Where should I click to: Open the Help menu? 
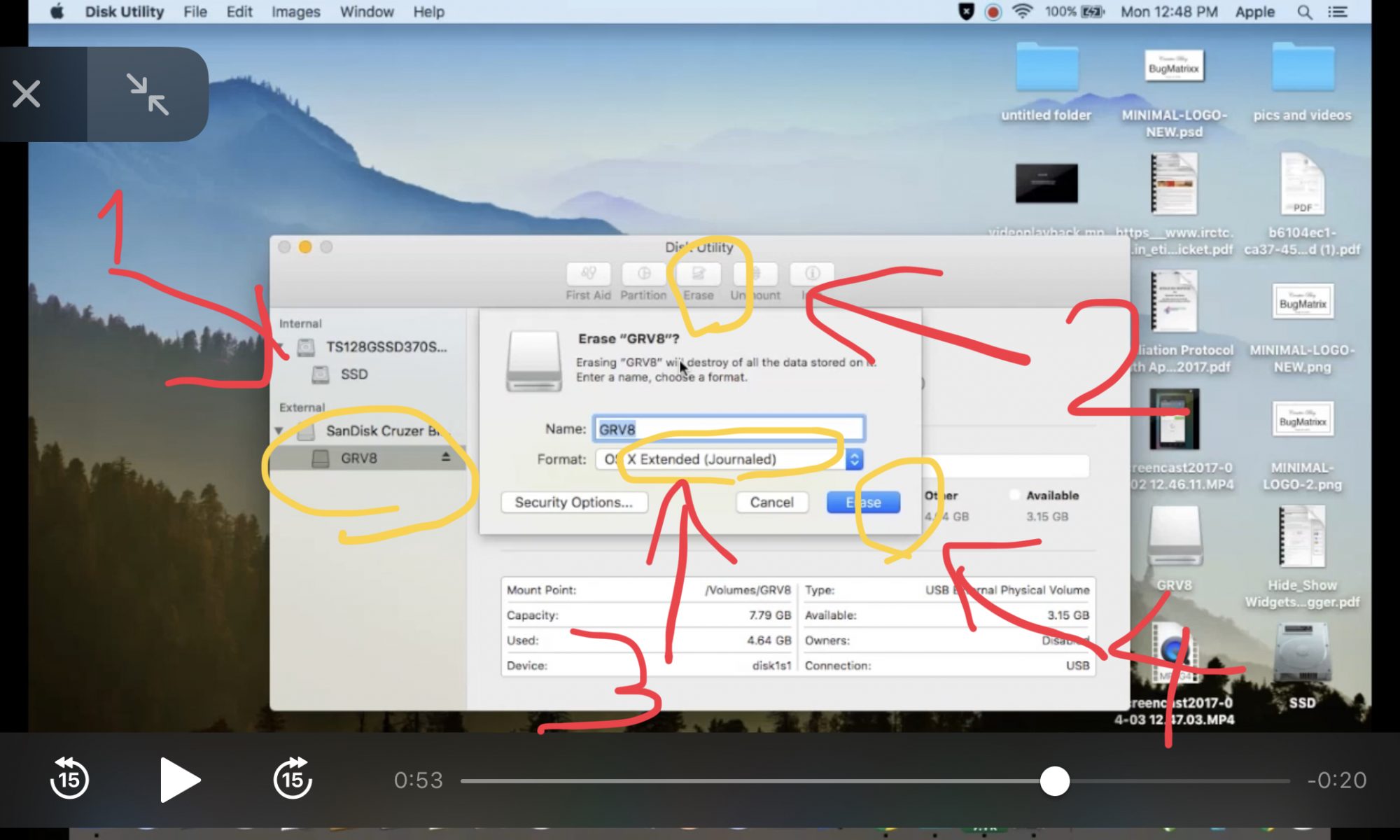(x=428, y=12)
